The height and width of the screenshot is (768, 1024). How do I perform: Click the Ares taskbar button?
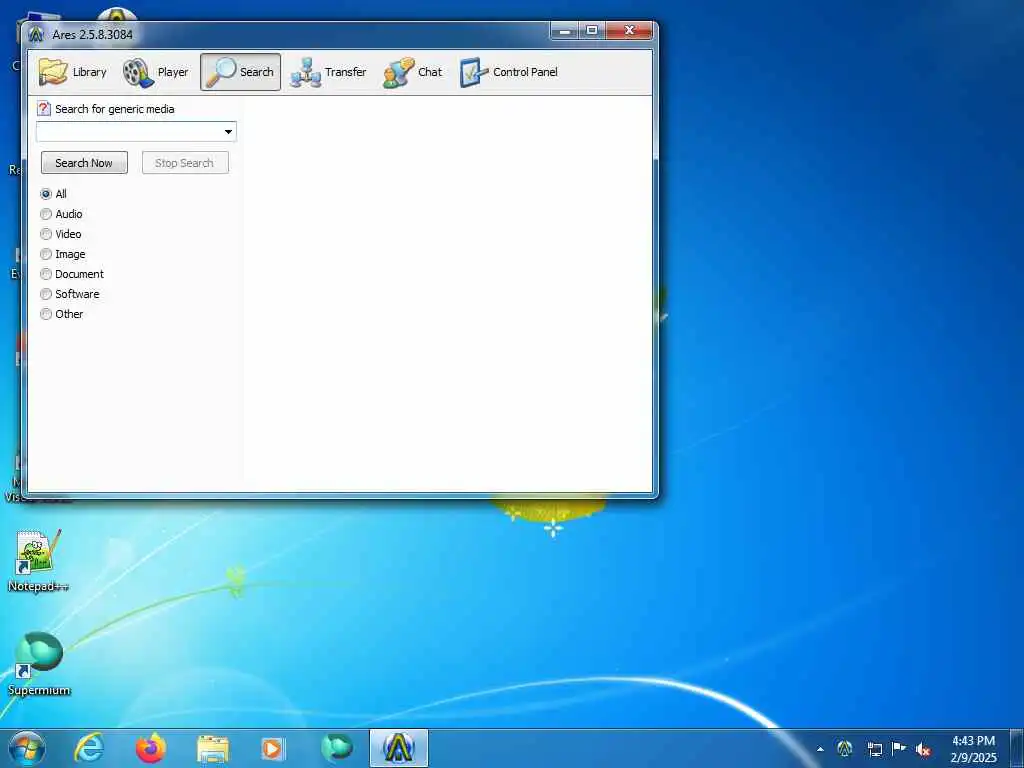[398, 748]
